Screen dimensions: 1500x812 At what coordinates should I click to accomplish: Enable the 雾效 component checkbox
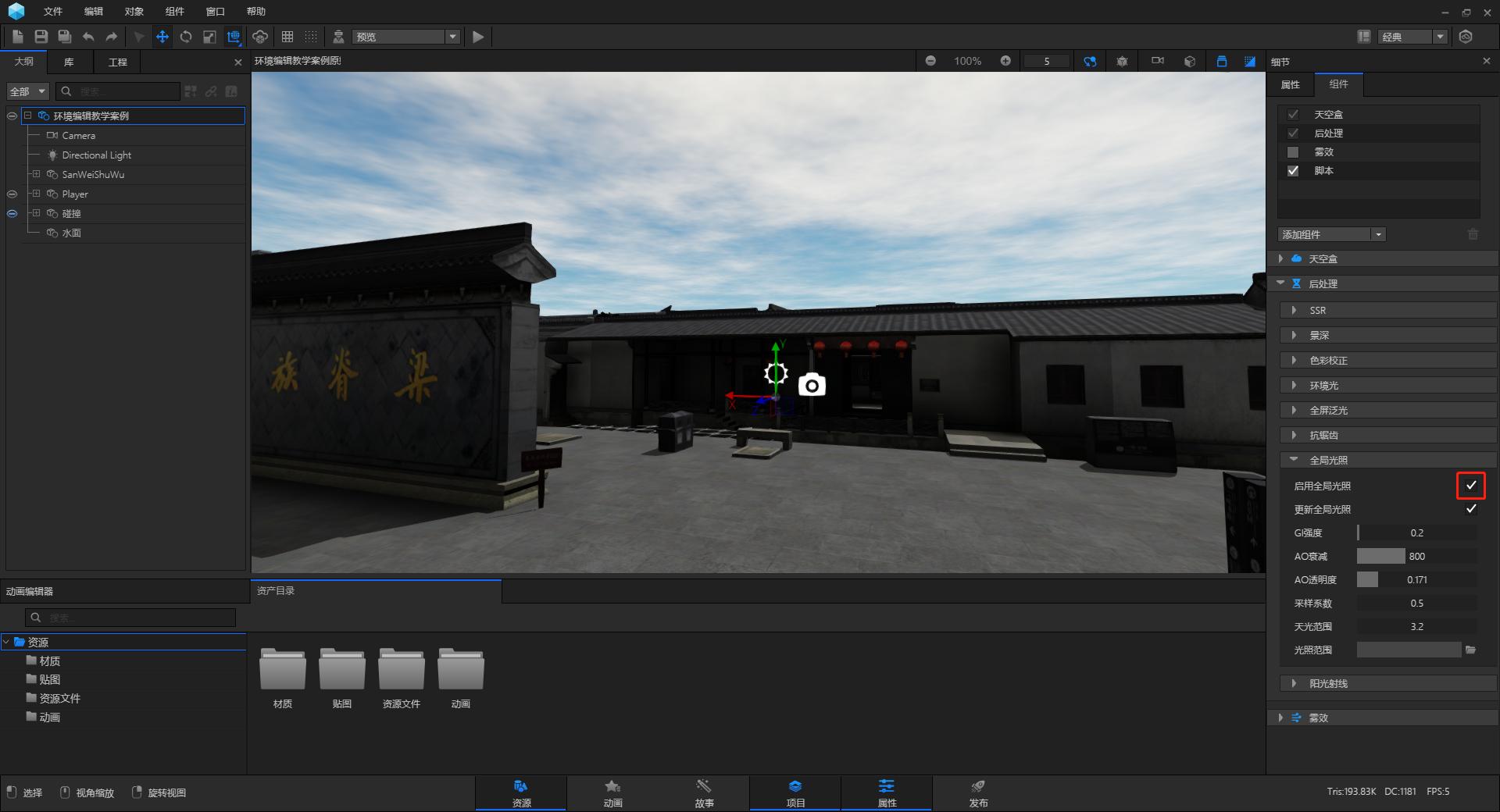[x=1293, y=152]
